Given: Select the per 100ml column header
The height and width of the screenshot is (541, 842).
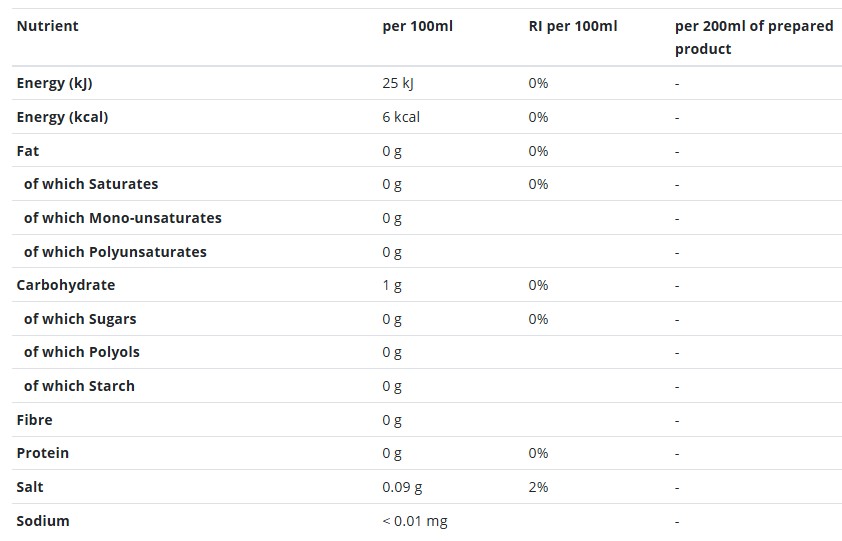Looking at the screenshot, I should point(417,26).
